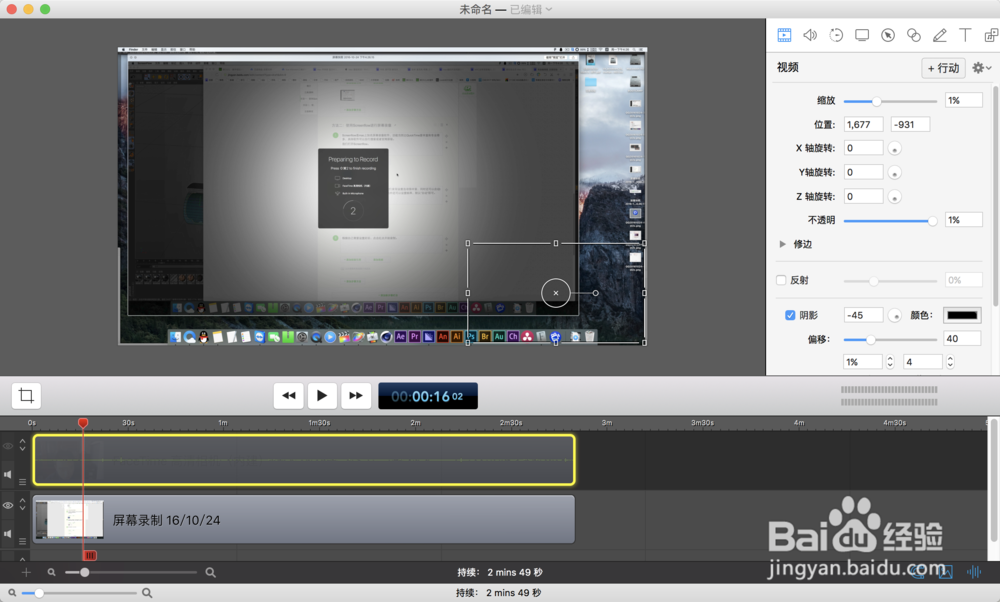Screen dimensions: 1000x602
Task: Click the 不透明 percentage field
Action: [x=963, y=220]
